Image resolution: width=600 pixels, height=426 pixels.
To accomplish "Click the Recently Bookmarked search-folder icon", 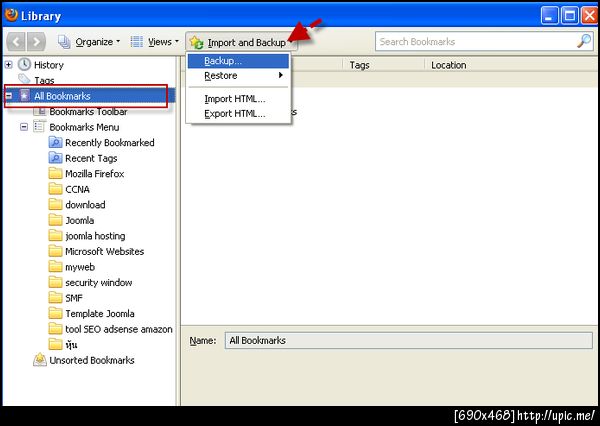I will (55, 142).
